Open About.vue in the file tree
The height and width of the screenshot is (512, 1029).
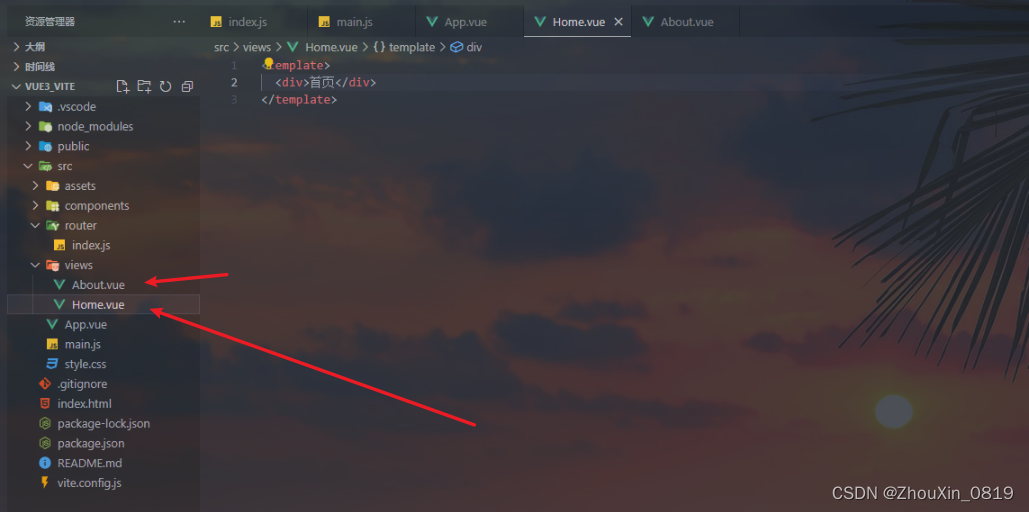click(100, 285)
